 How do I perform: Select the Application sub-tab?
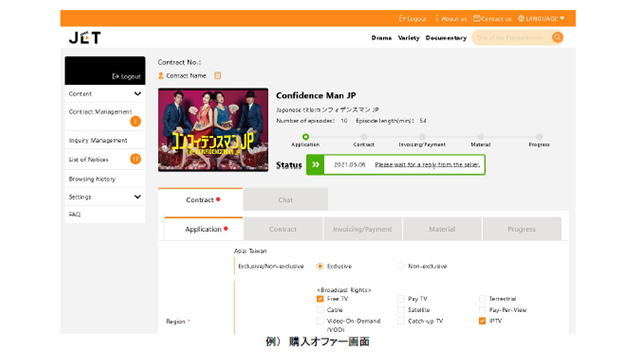pos(203,229)
